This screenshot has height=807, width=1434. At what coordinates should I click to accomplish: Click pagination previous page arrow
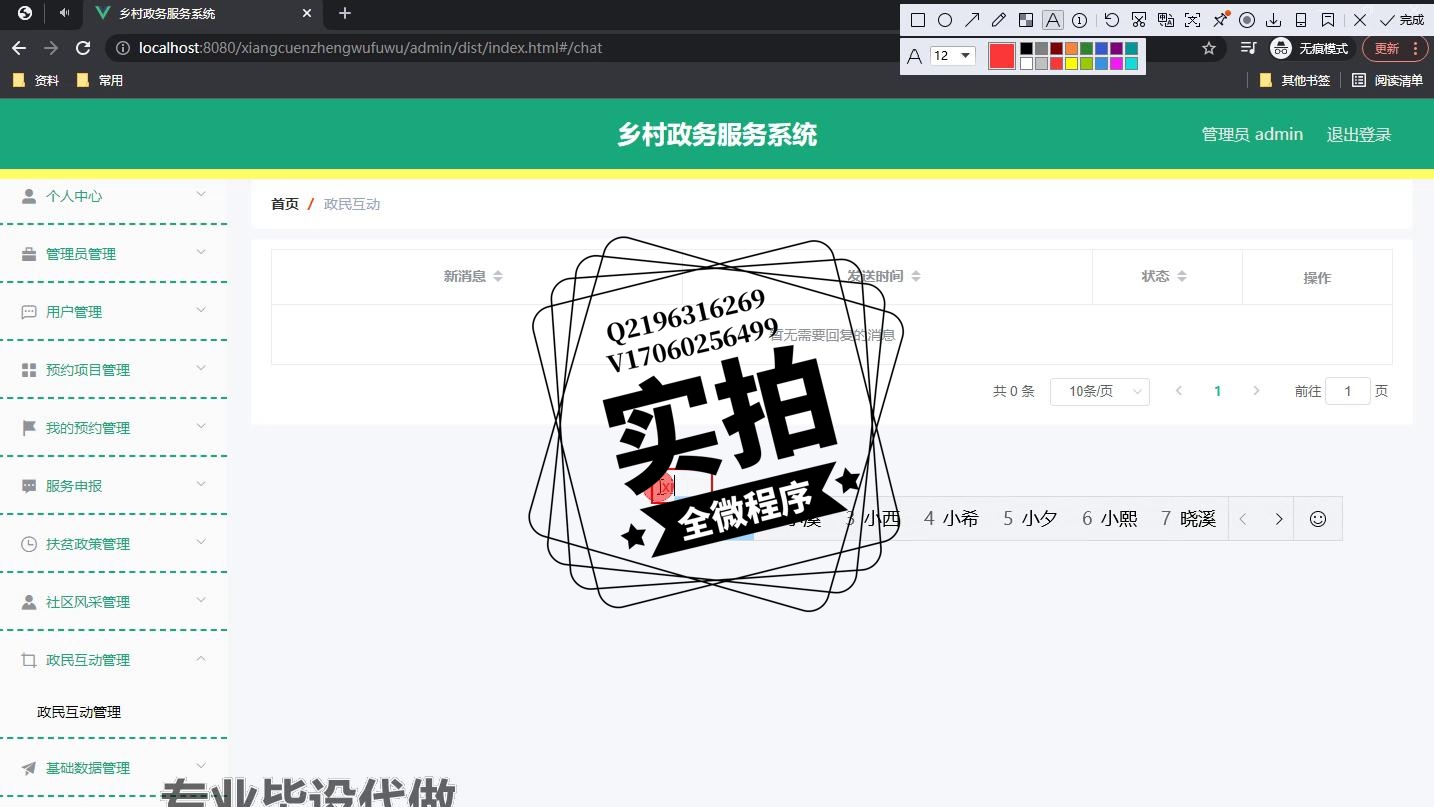1179,391
